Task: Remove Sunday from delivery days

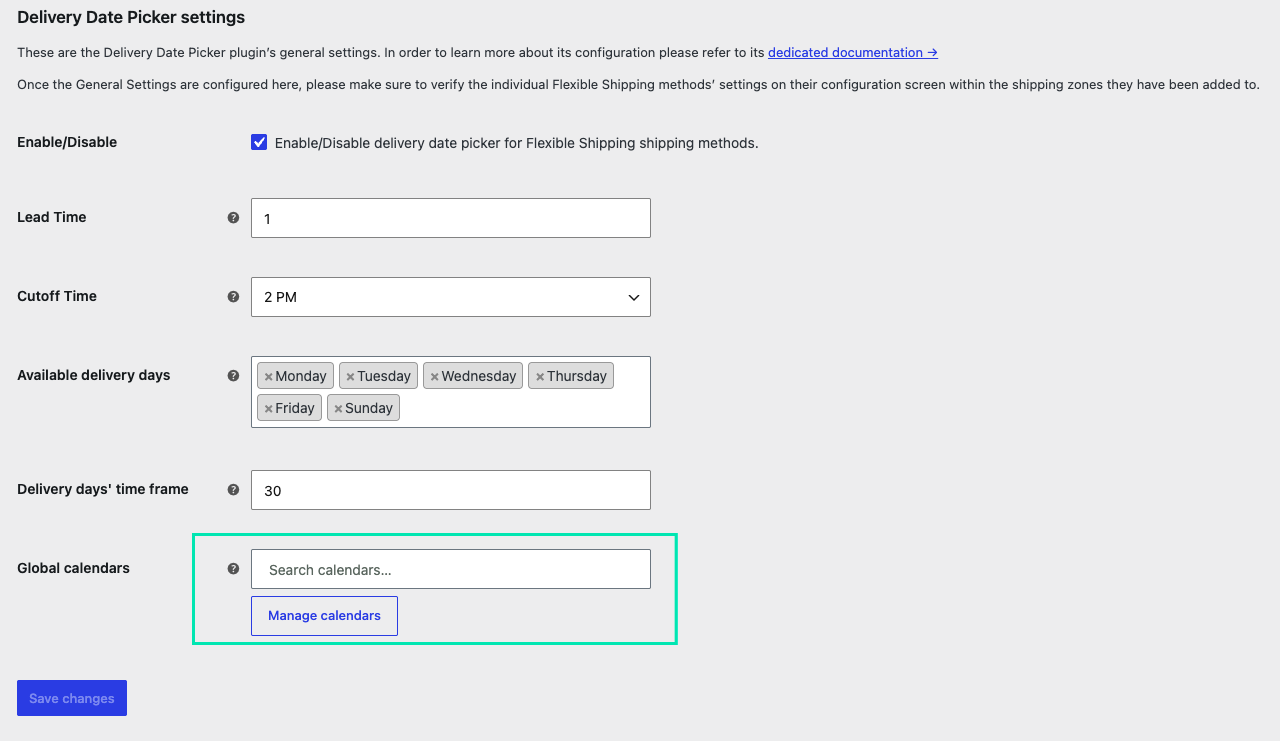Action: pos(338,408)
